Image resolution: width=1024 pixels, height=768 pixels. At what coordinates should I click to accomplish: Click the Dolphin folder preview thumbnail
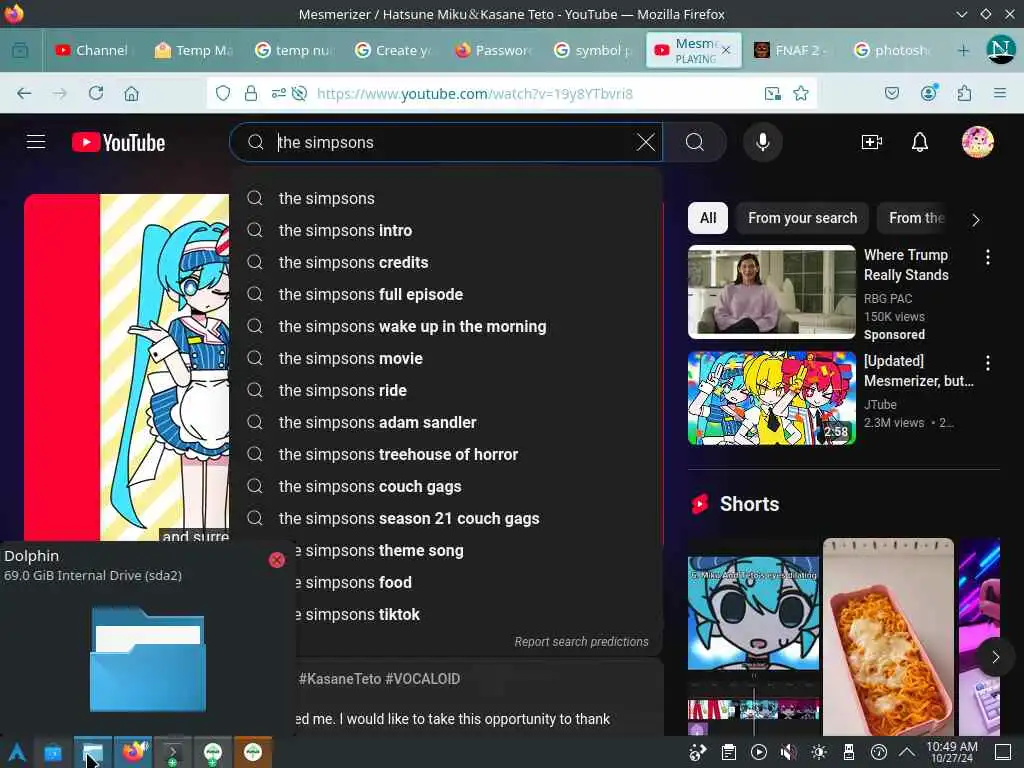pos(148,659)
